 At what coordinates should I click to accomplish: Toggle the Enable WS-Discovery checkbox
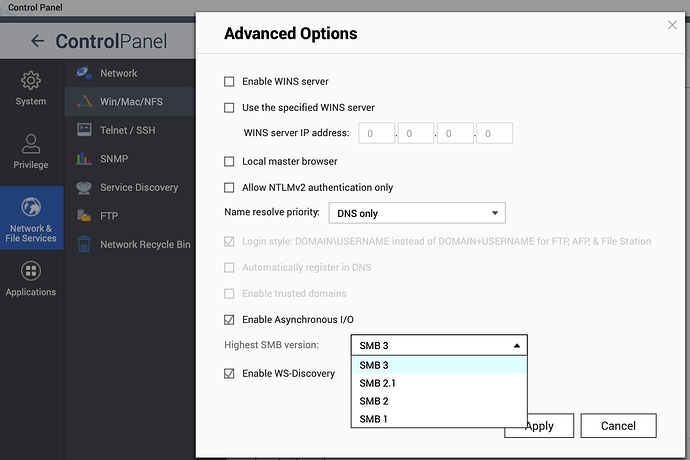click(229, 374)
